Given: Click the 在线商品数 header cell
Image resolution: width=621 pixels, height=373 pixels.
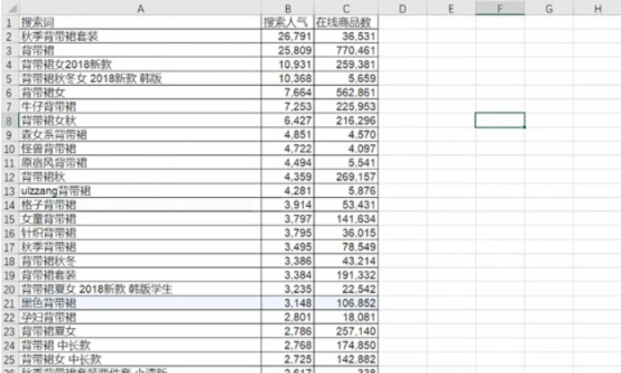Looking at the screenshot, I should tap(346, 23).
